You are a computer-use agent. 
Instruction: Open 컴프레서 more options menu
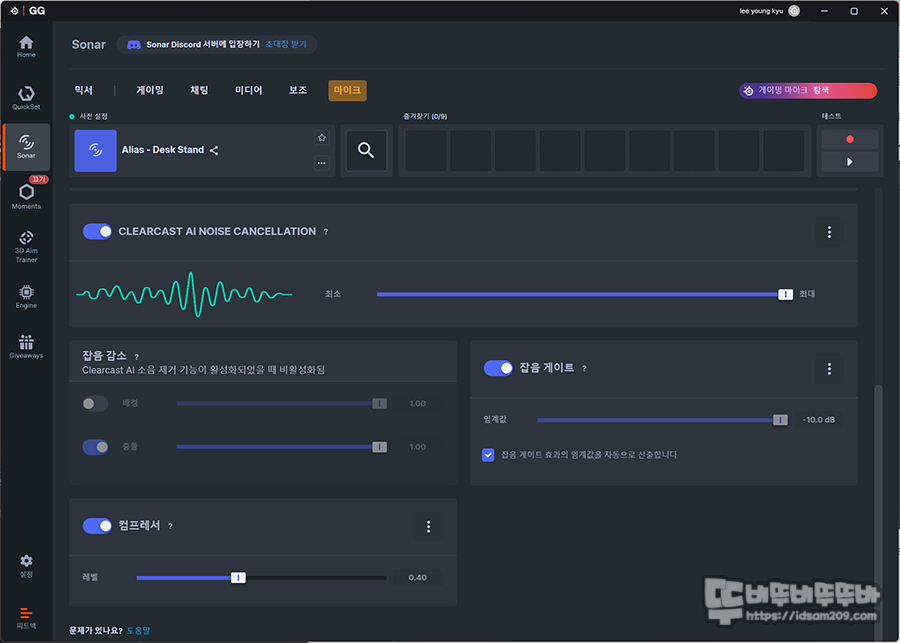click(x=428, y=526)
